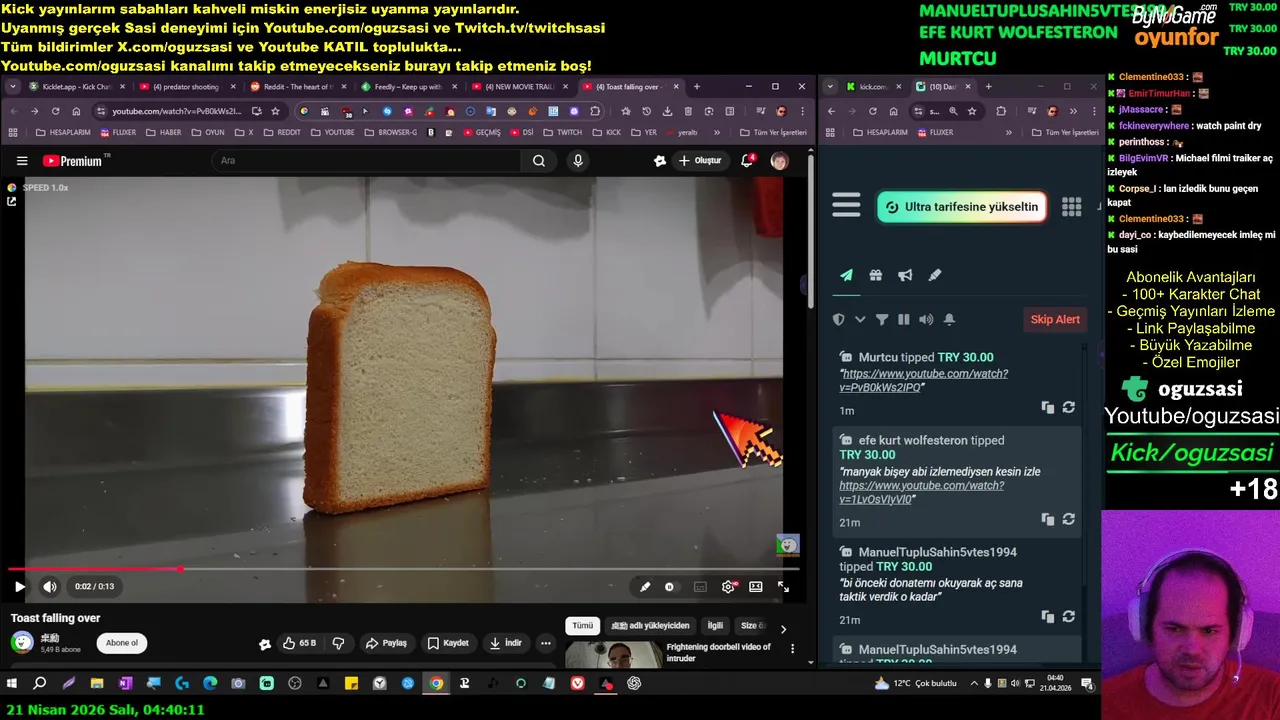Subscribe with Abone ol button
The width and height of the screenshot is (1280, 720).
coord(122,643)
